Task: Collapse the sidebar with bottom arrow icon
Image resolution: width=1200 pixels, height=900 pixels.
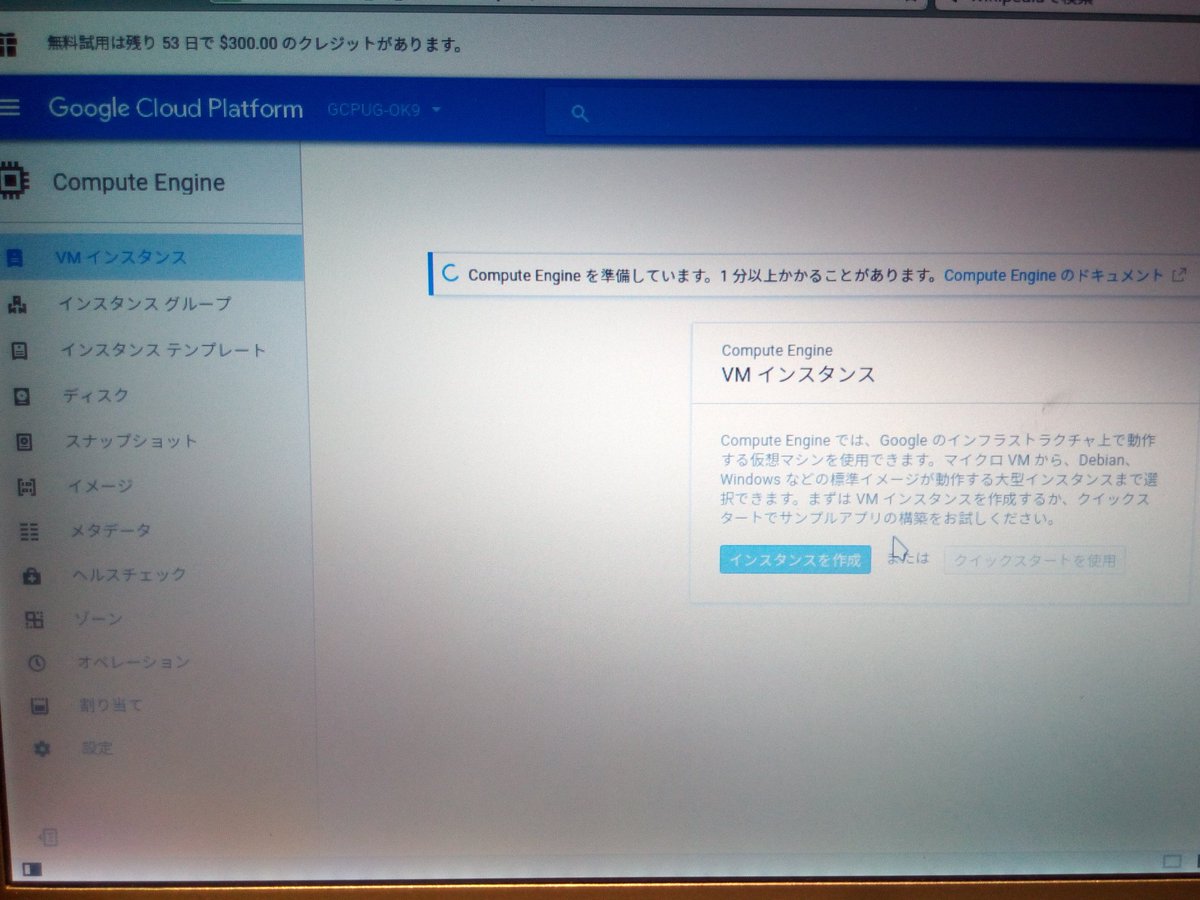Action: pos(49,836)
